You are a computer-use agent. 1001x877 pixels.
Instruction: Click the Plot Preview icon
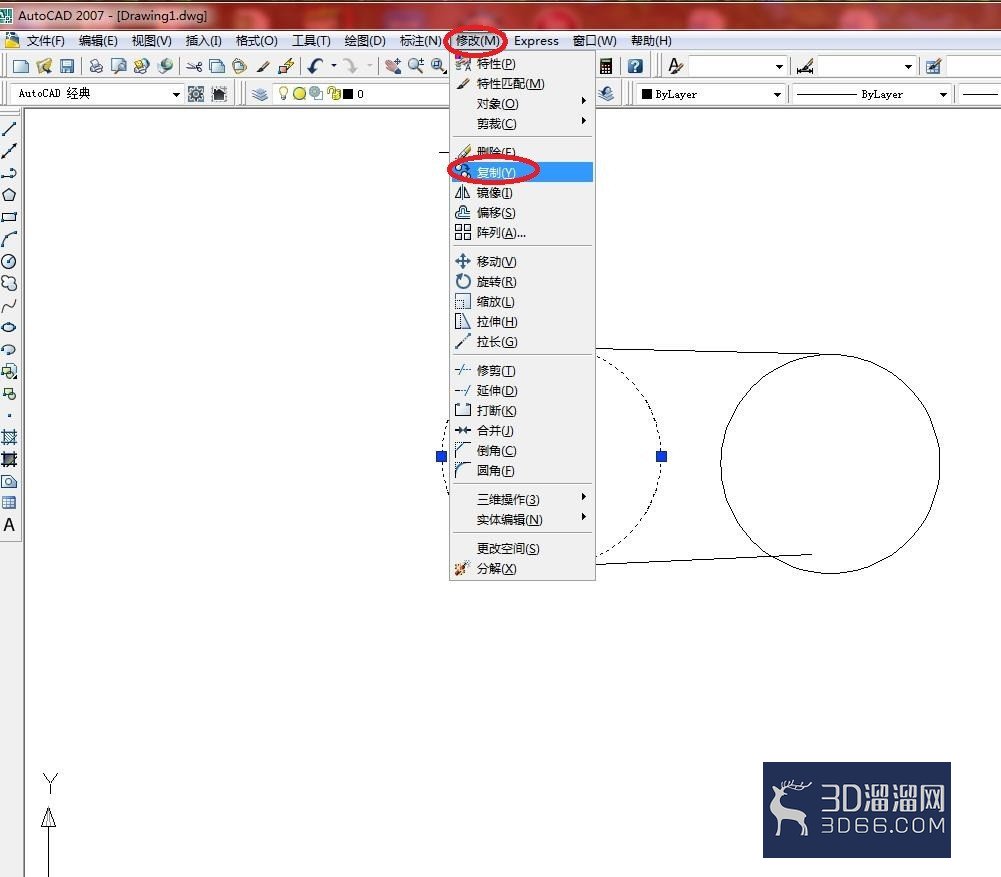tap(118, 66)
